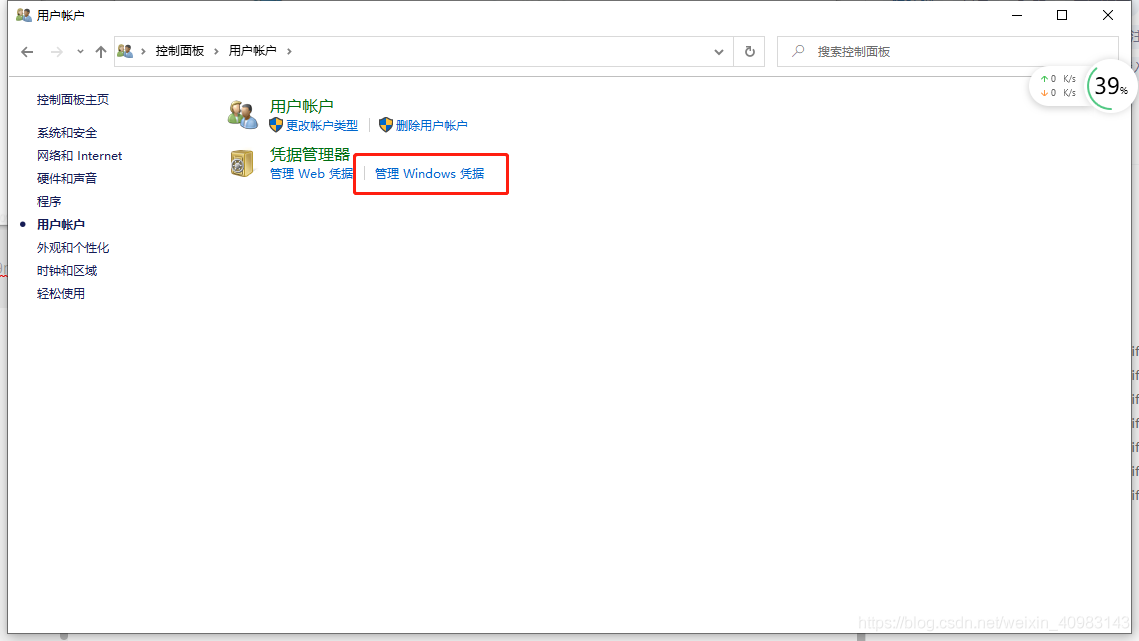
Task: Open 控制面板主页 in the sidebar
Action: (73, 100)
